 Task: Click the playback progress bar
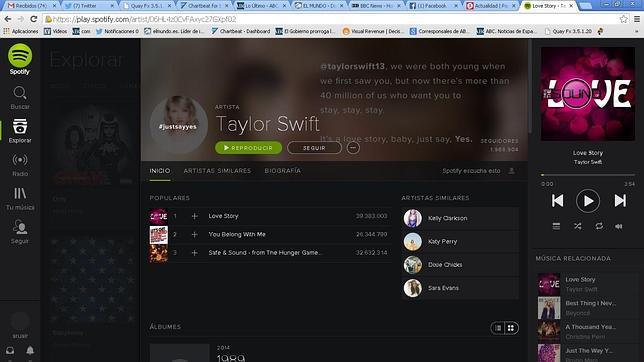(x=588, y=175)
